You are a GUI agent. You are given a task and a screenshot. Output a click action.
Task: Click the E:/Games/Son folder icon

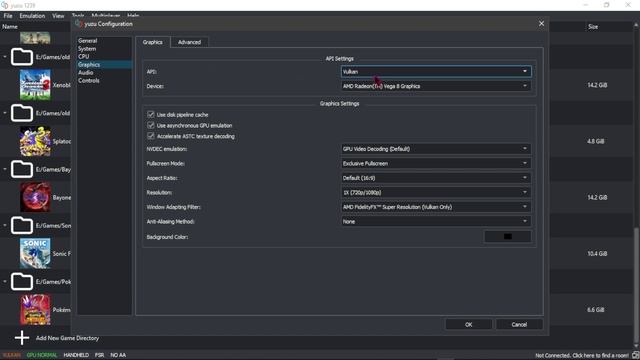click(22, 225)
